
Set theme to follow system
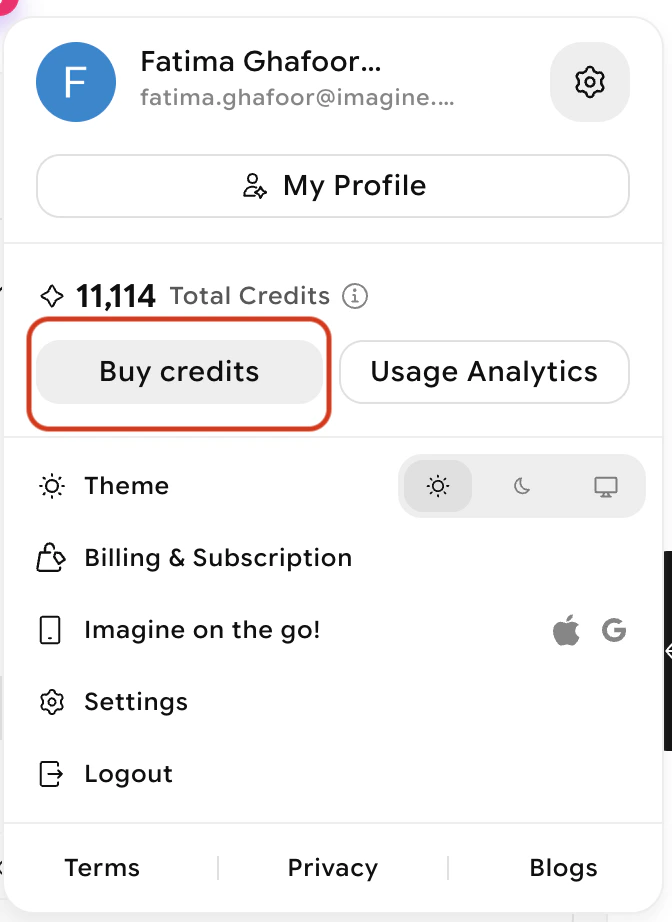604,486
